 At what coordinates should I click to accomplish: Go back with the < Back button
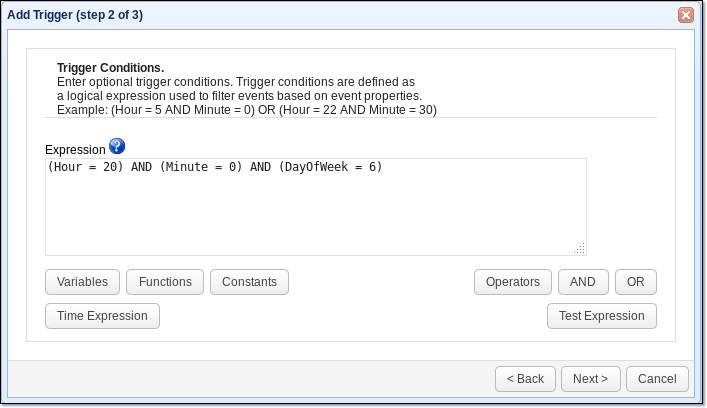pyautogui.click(x=525, y=379)
